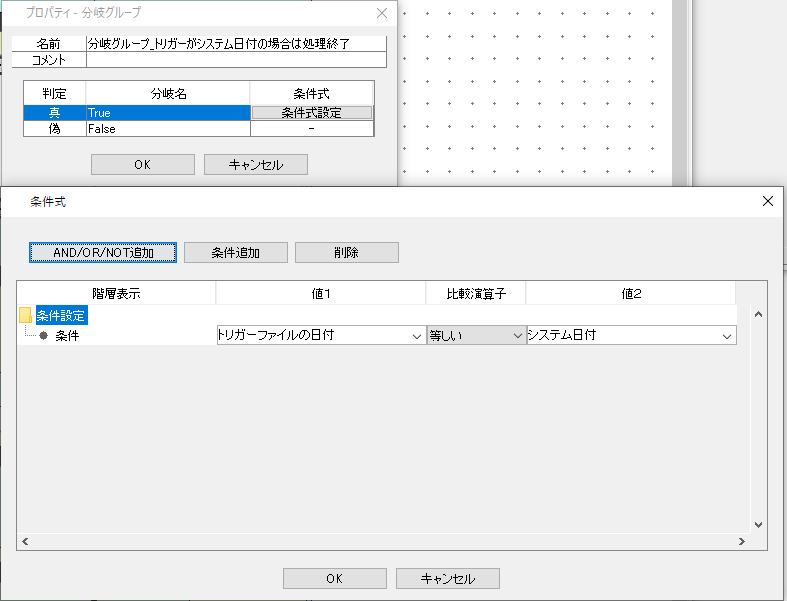The width and height of the screenshot is (787, 601).
Task: Click the empty コメント field
Action: pos(235,60)
